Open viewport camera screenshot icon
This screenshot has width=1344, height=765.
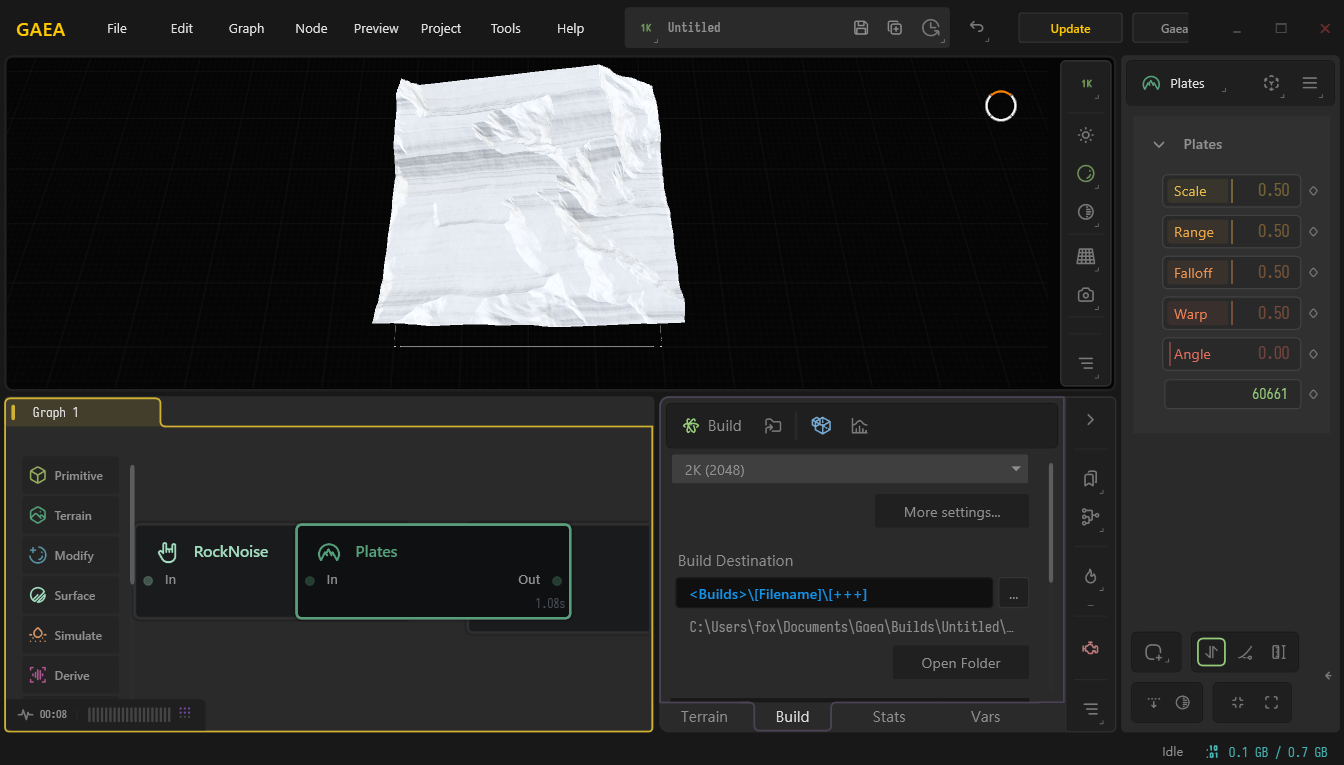pos(1085,295)
